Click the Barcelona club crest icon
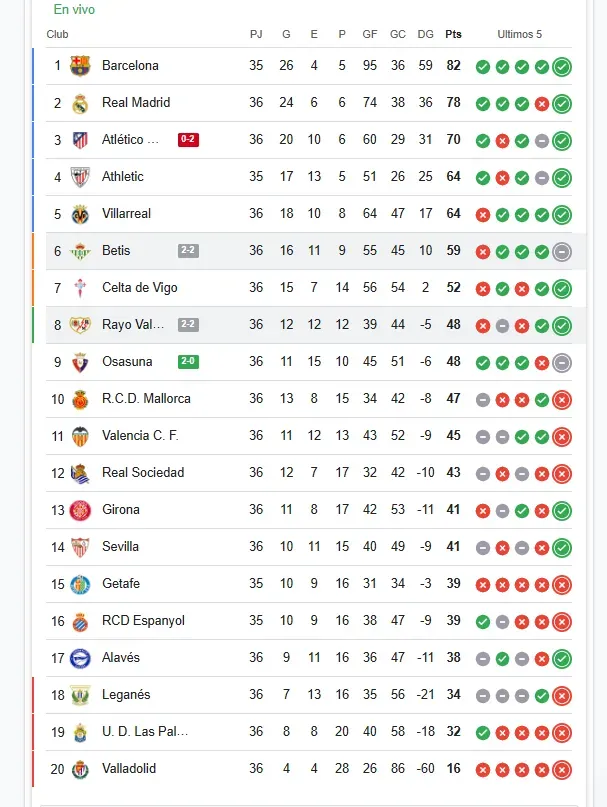Viewport: 607px width, 807px height. pyautogui.click(x=80, y=66)
